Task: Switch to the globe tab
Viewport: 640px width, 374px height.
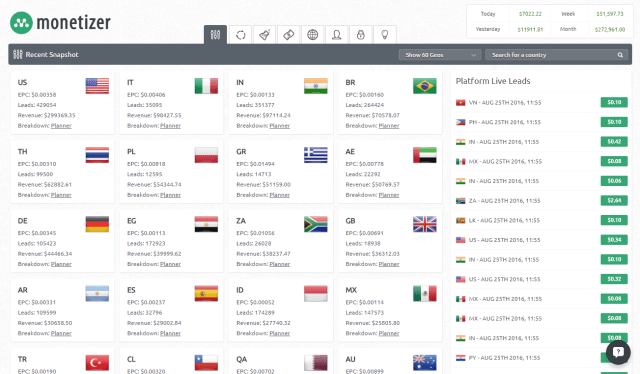Action: [x=313, y=35]
